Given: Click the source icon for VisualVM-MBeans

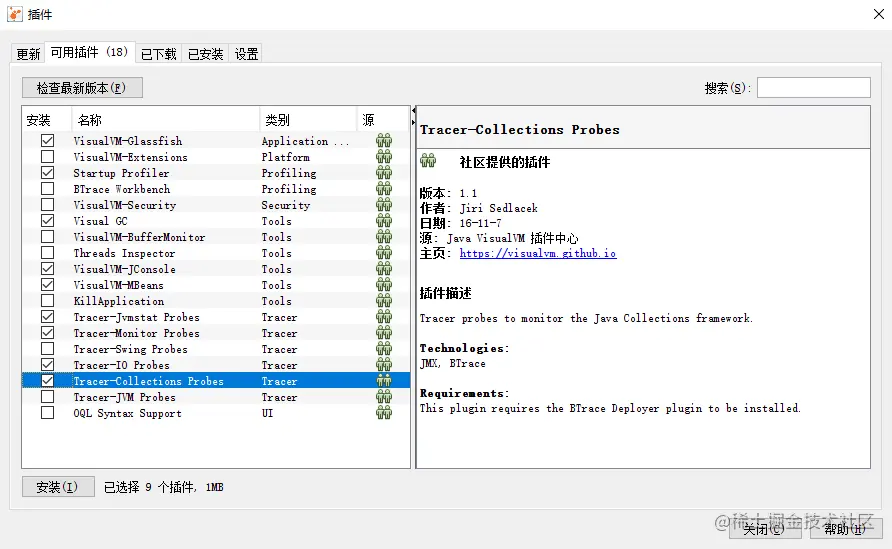Looking at the screenshot, I should (384, 284).
